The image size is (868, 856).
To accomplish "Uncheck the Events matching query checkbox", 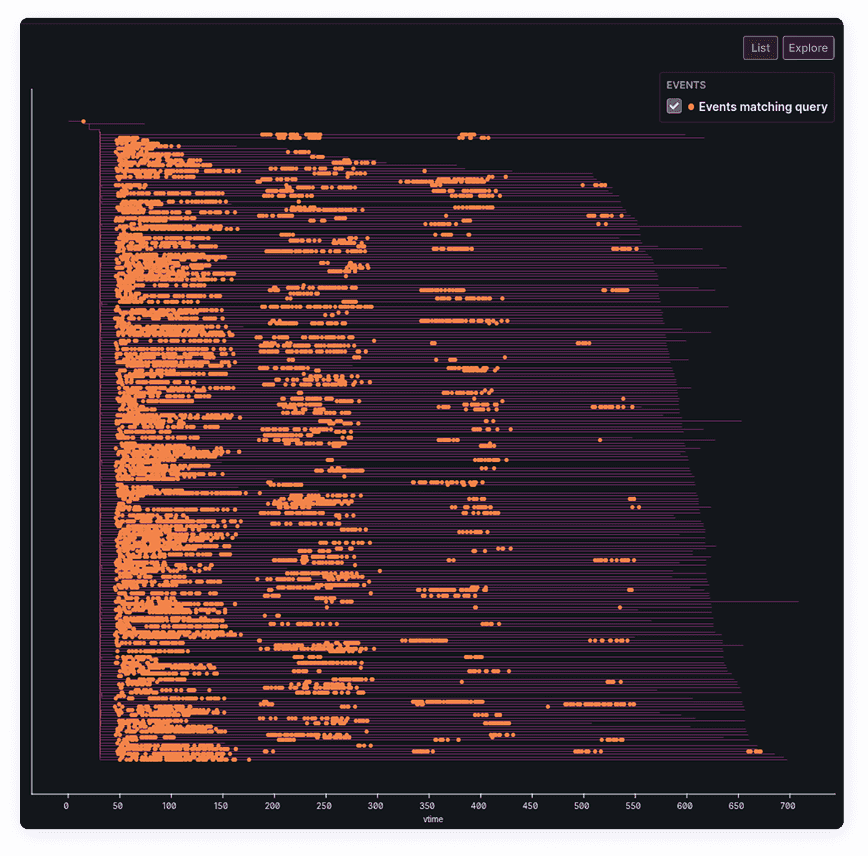I will [x=674, y=106].
